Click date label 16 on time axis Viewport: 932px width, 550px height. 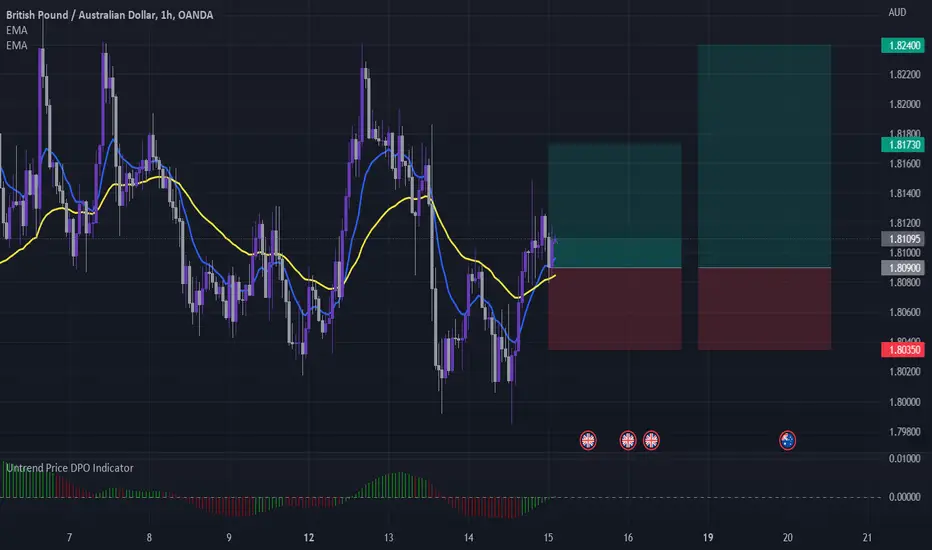point(628,538)
